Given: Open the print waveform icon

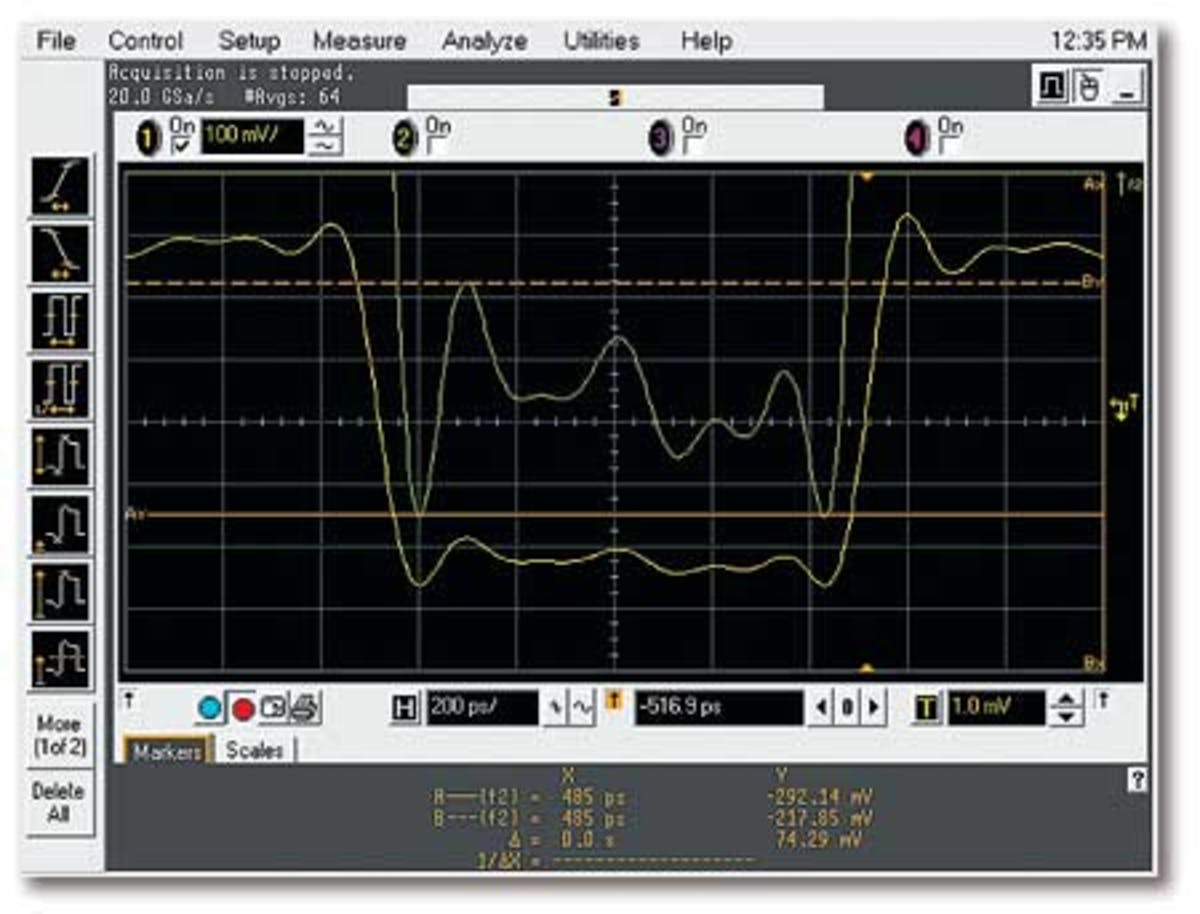Looking at the screenshot, I should click(301, 708).
